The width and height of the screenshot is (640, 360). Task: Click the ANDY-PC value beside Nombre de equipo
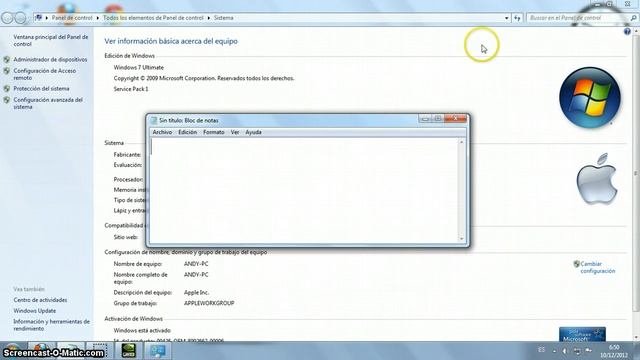196,264
